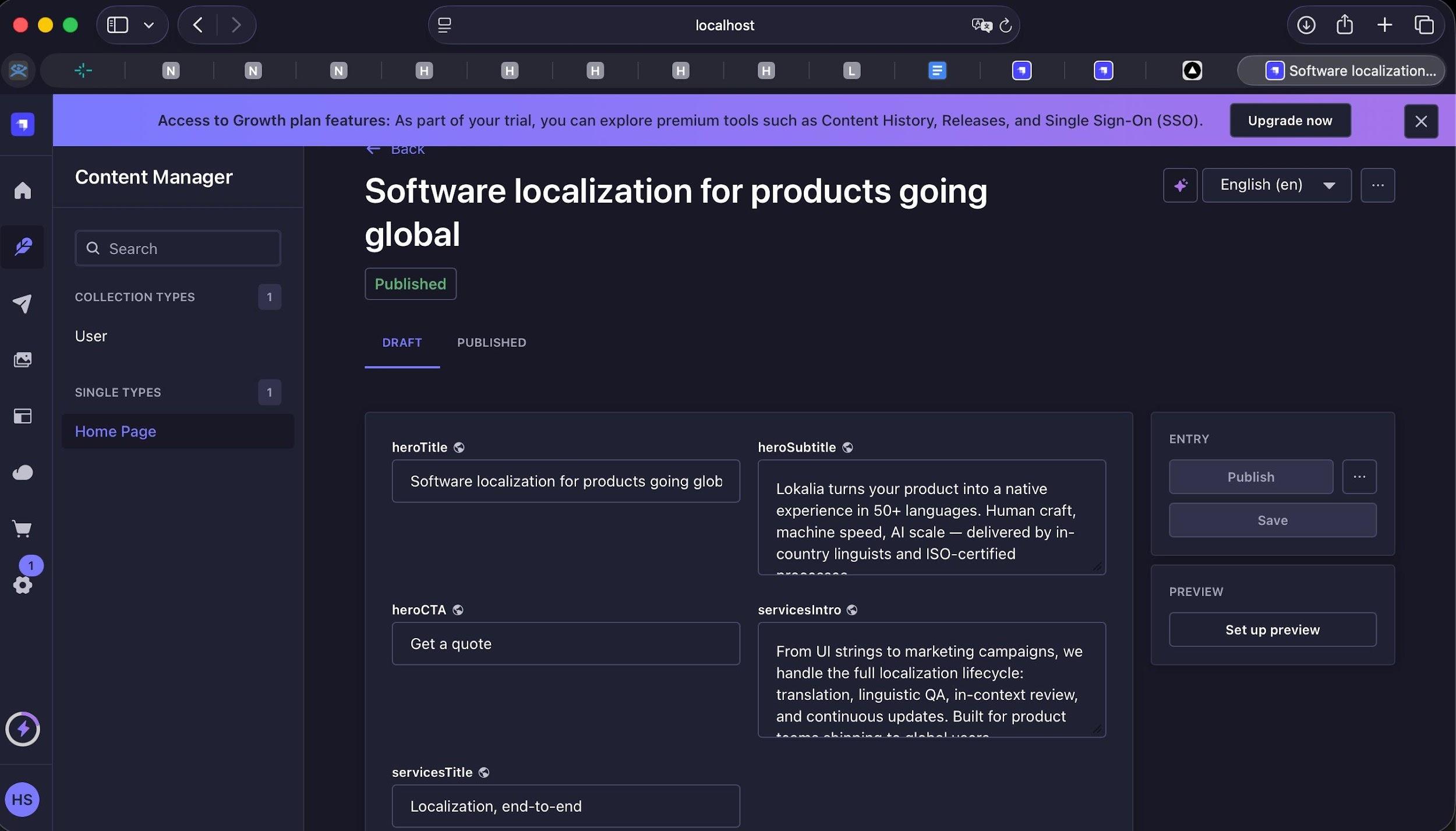Click the Publish button
The width and height of the screenshot is (1456, 831).
tap(1251, 477)
